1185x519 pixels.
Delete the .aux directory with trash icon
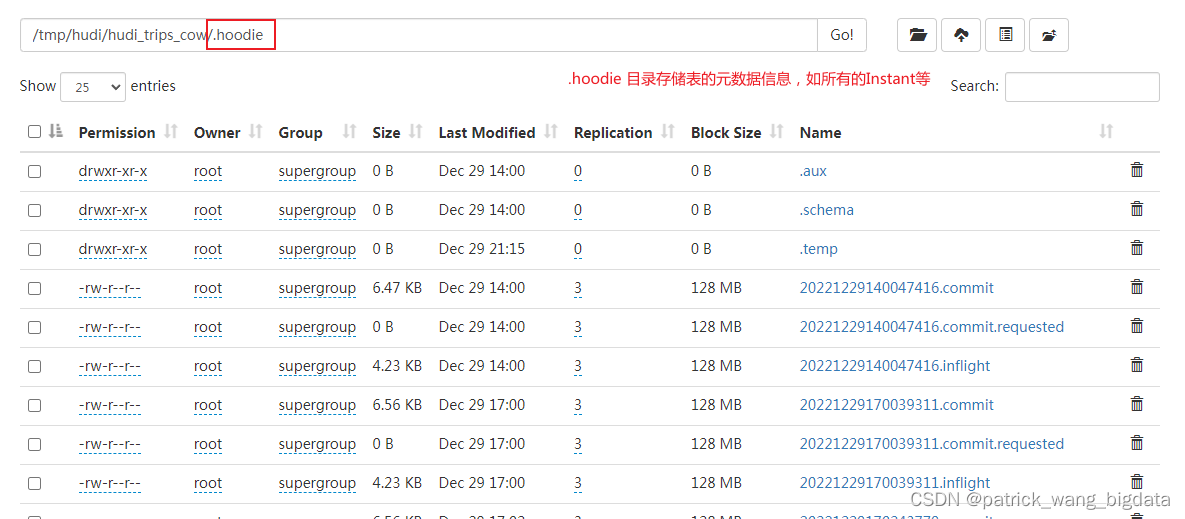[1136, 170]
